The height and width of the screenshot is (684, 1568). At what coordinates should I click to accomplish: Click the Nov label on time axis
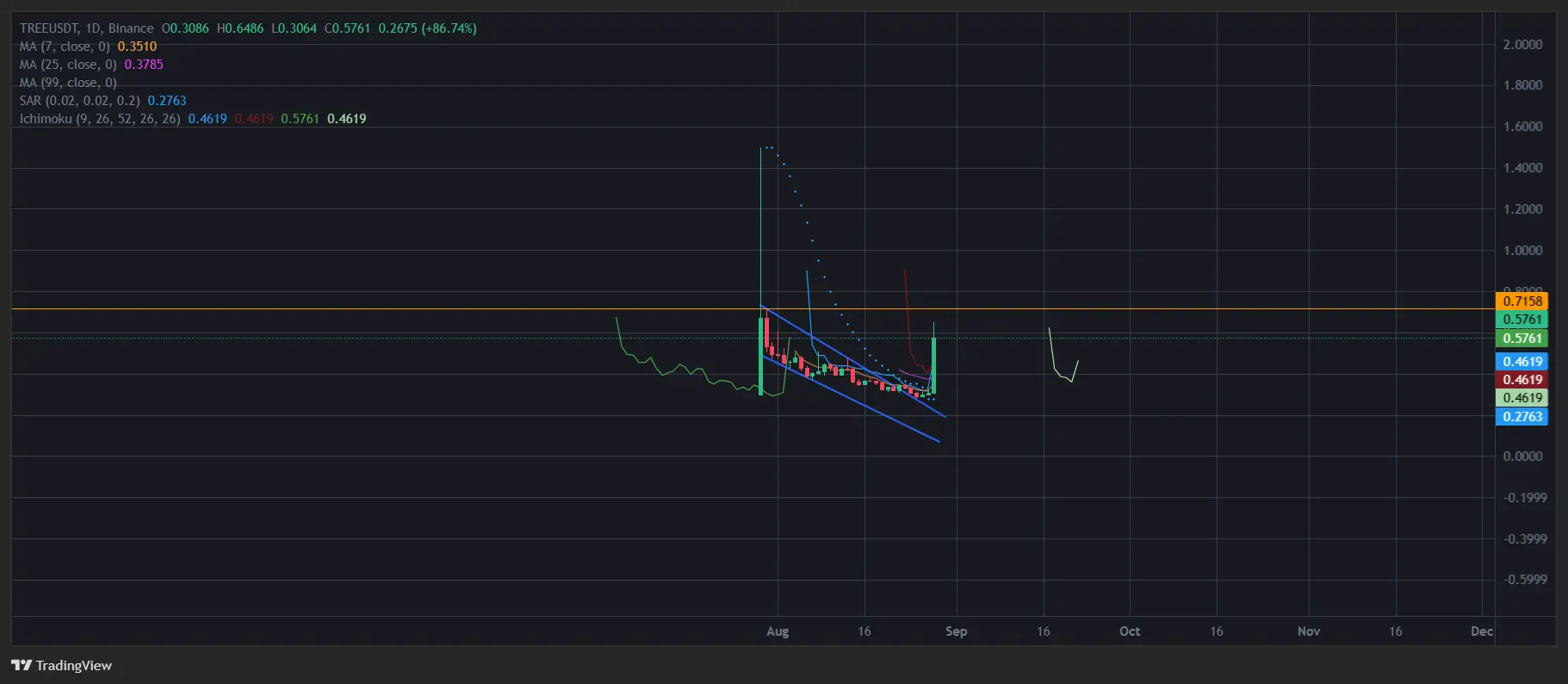click(1309, 631)
